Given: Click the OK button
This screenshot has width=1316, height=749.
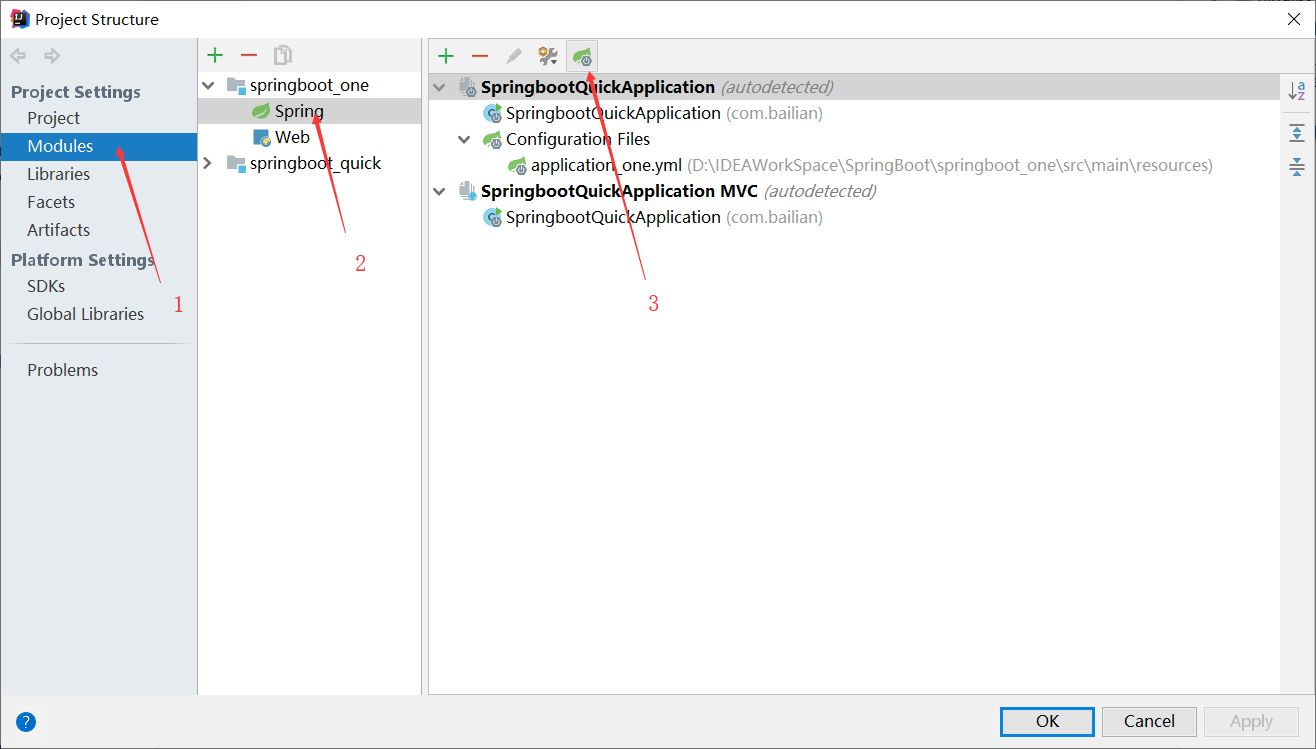Looking at the screenshot, I should [1046, 721].
